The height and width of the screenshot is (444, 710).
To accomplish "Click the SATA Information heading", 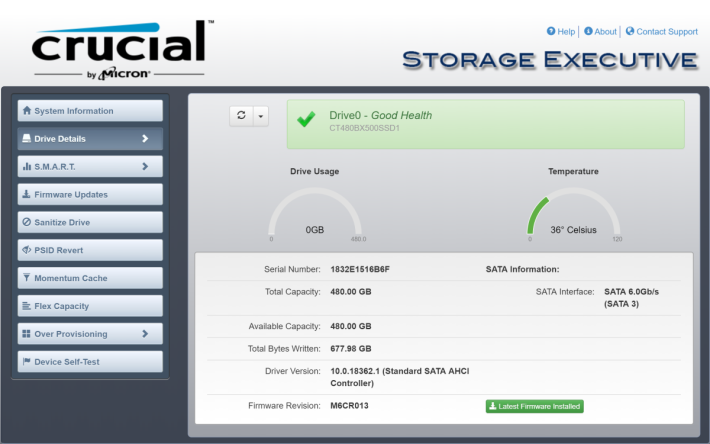I will (523, 269).
